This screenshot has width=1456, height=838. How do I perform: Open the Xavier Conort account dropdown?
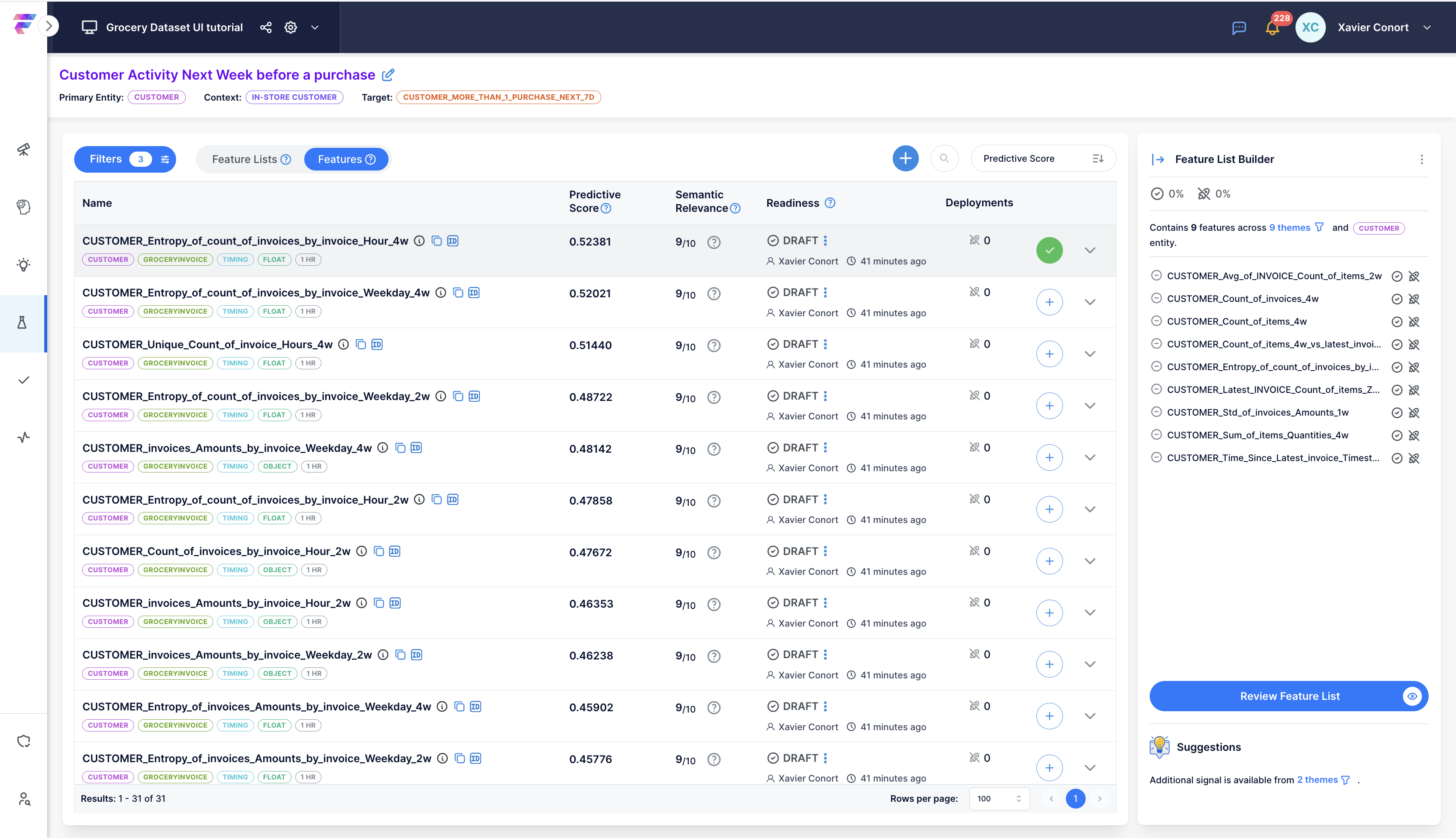pyautogui.click(x=1427, y=28)
